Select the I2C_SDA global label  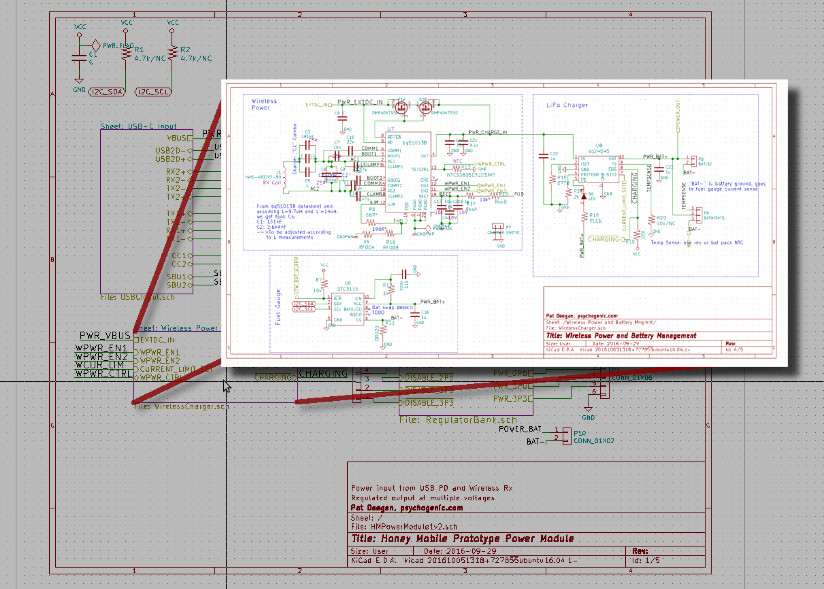pyautogui.click(x=107, y=91)
